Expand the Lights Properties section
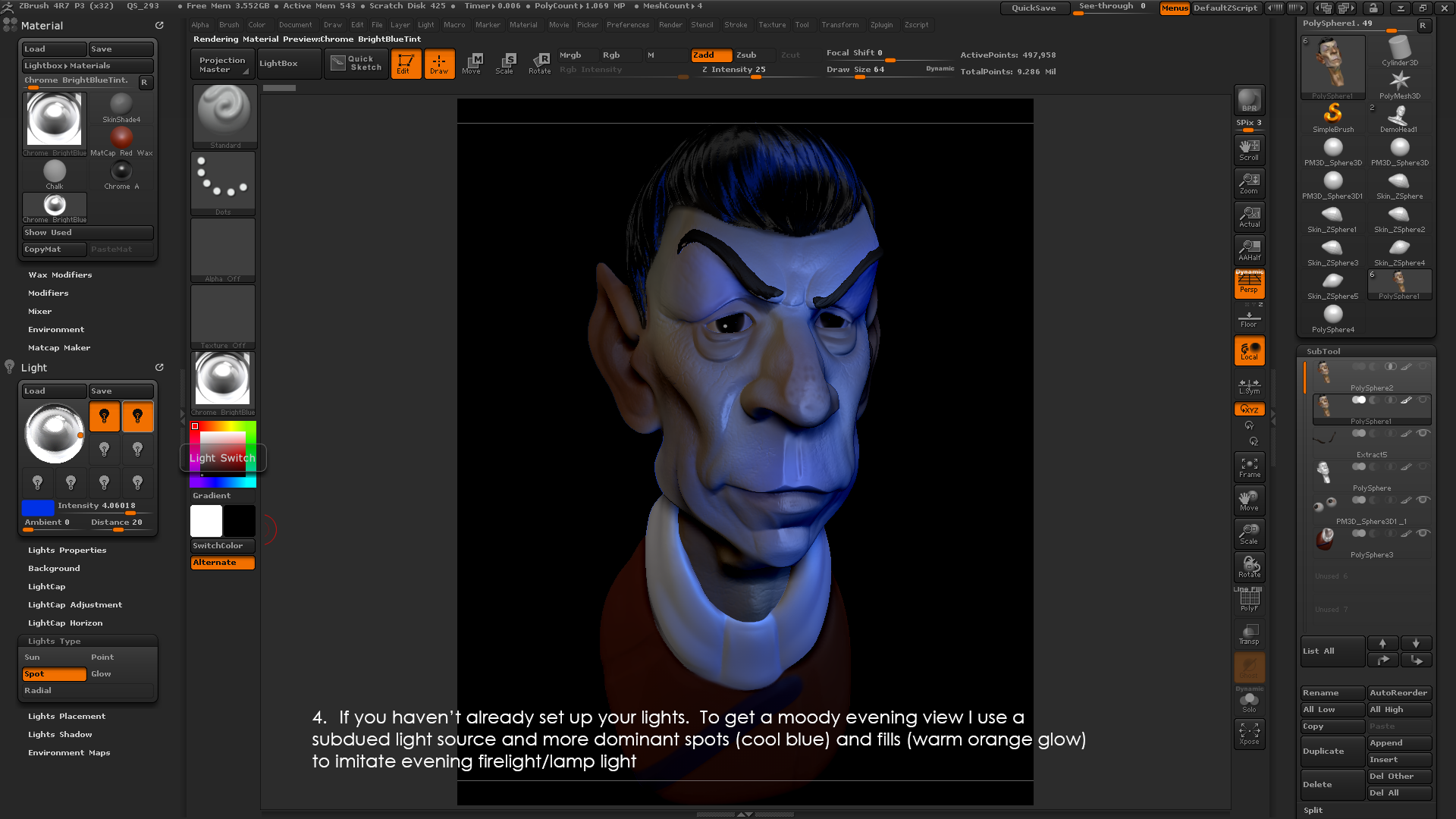 tap(67, 551)
